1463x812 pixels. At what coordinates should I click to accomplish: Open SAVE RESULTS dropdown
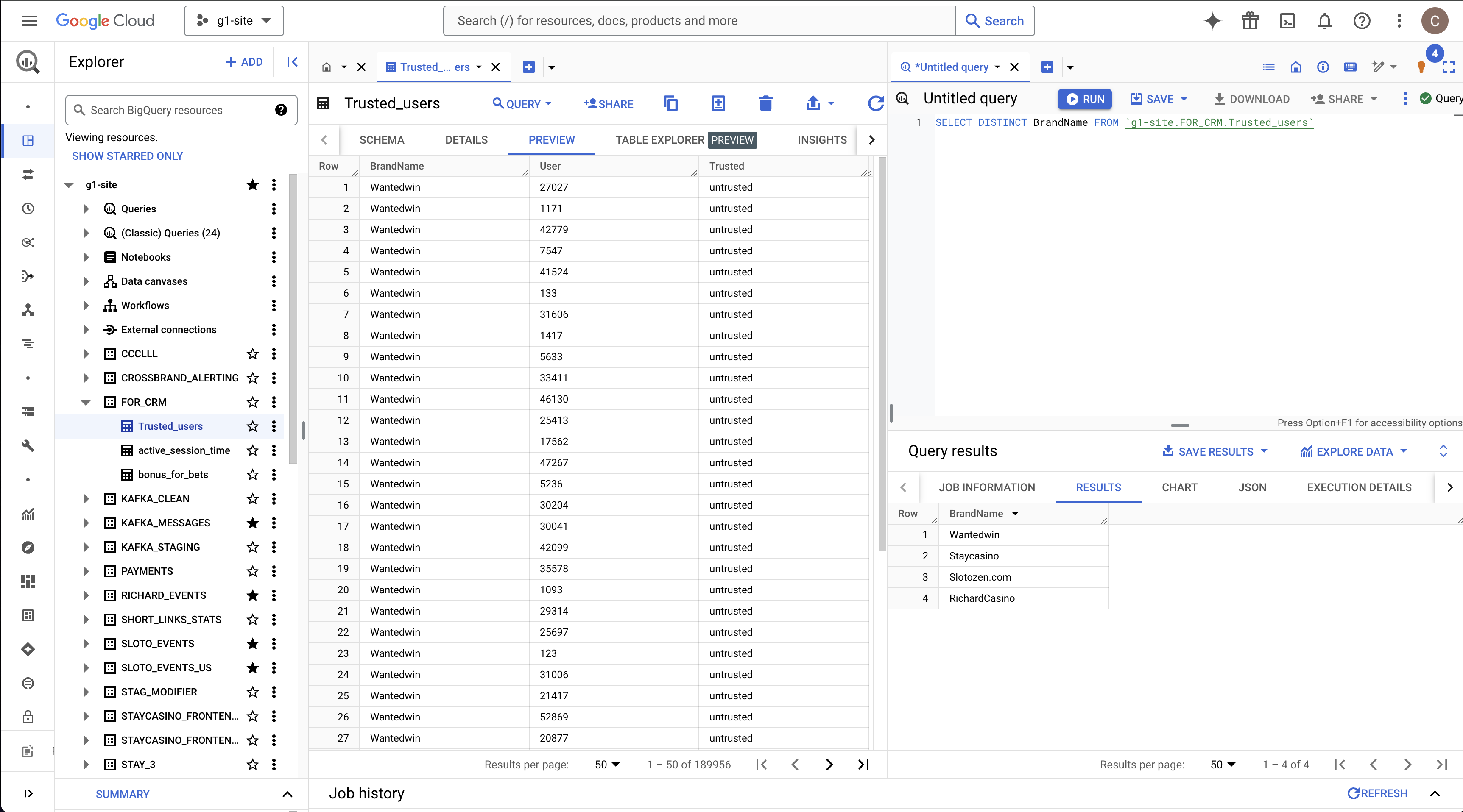tap(1215, 452)
